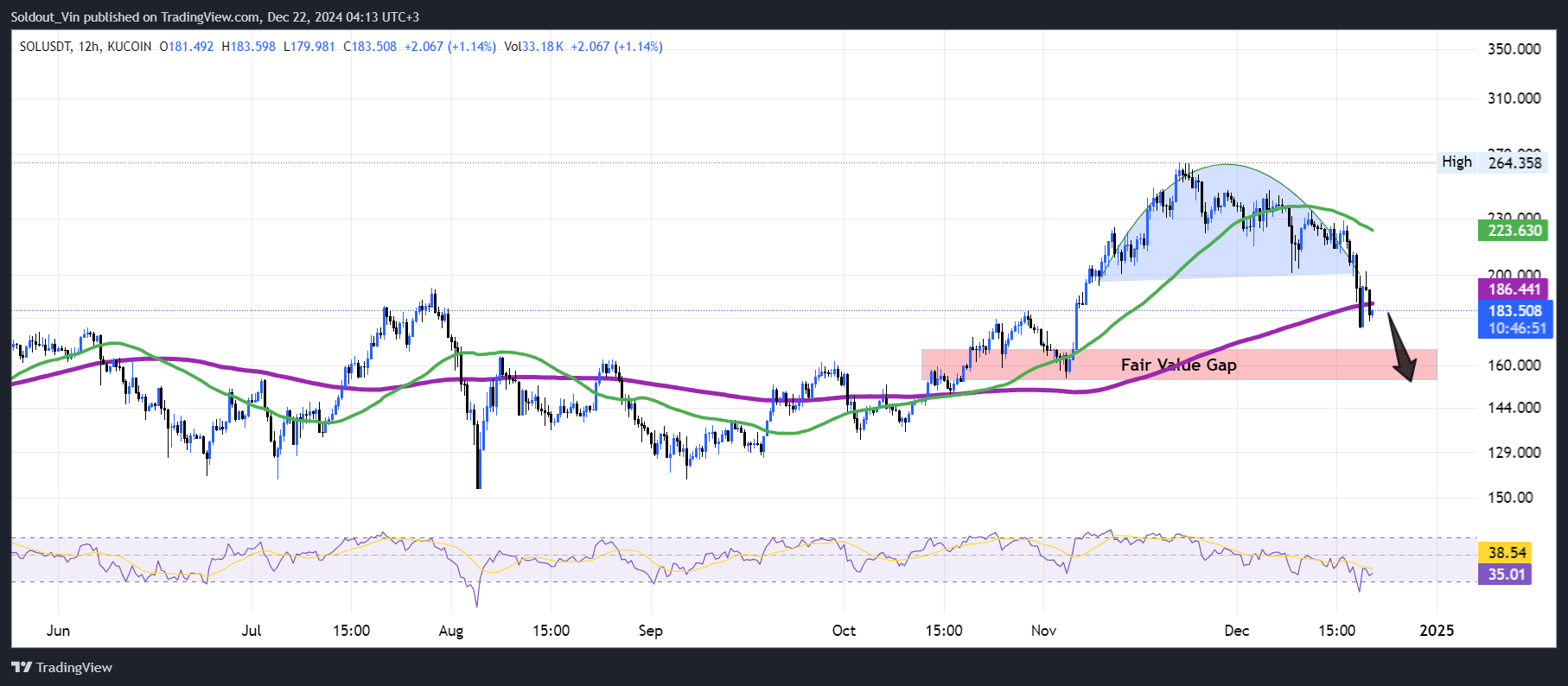1568x686 pixels.
Task: Select the SOLUSDT symbol name in the legend
Action: point(45,47)
